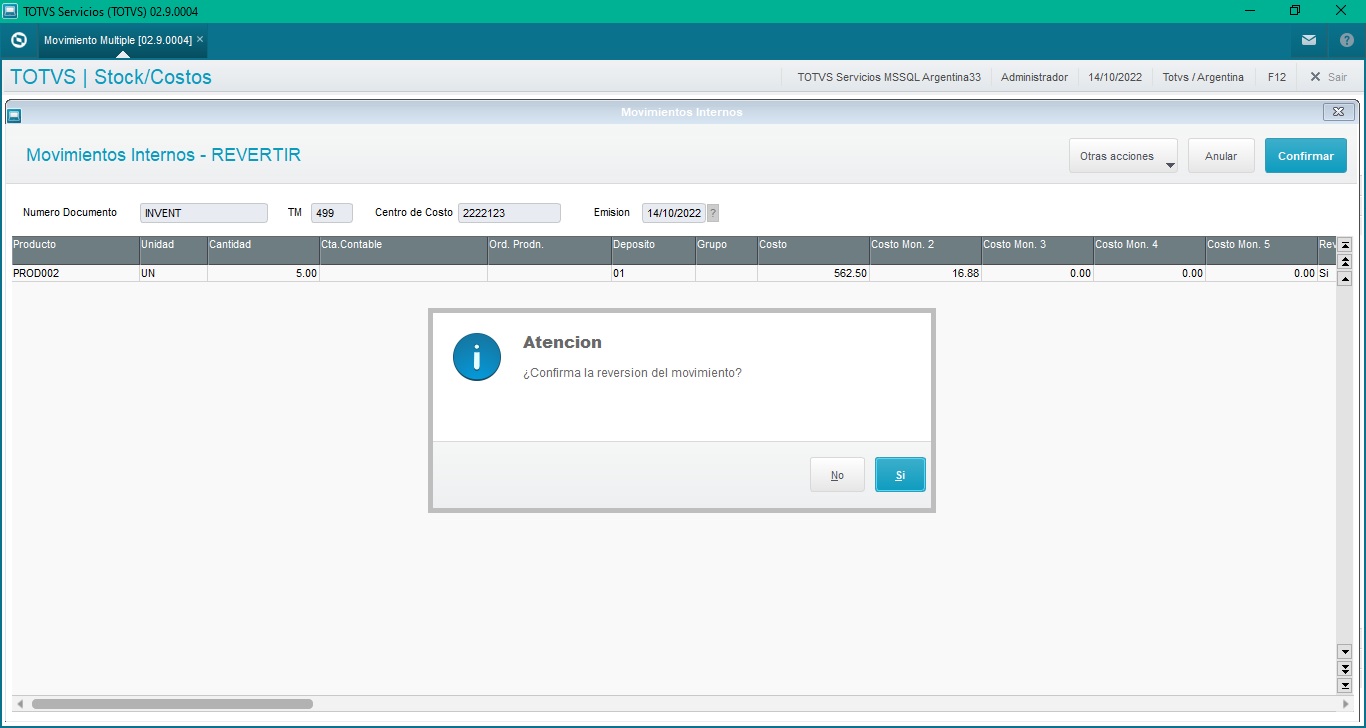Click the Sair exit button
This screenshot has width=1366, height=728.
[x=1329, y=77]
